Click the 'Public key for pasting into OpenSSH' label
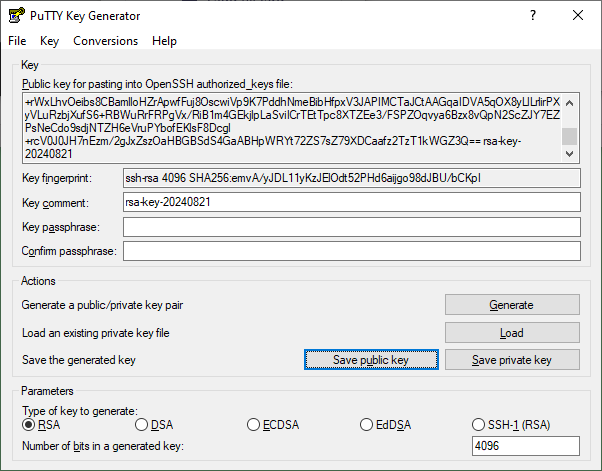The image size is (602, 471). 157,84
